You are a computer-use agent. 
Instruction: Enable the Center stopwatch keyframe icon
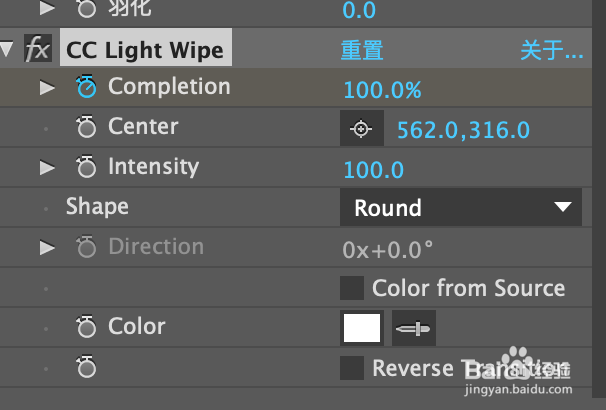(x=86, y=126)
